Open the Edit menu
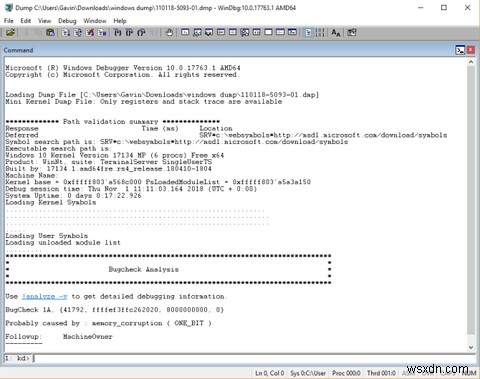 click(26, 21)
